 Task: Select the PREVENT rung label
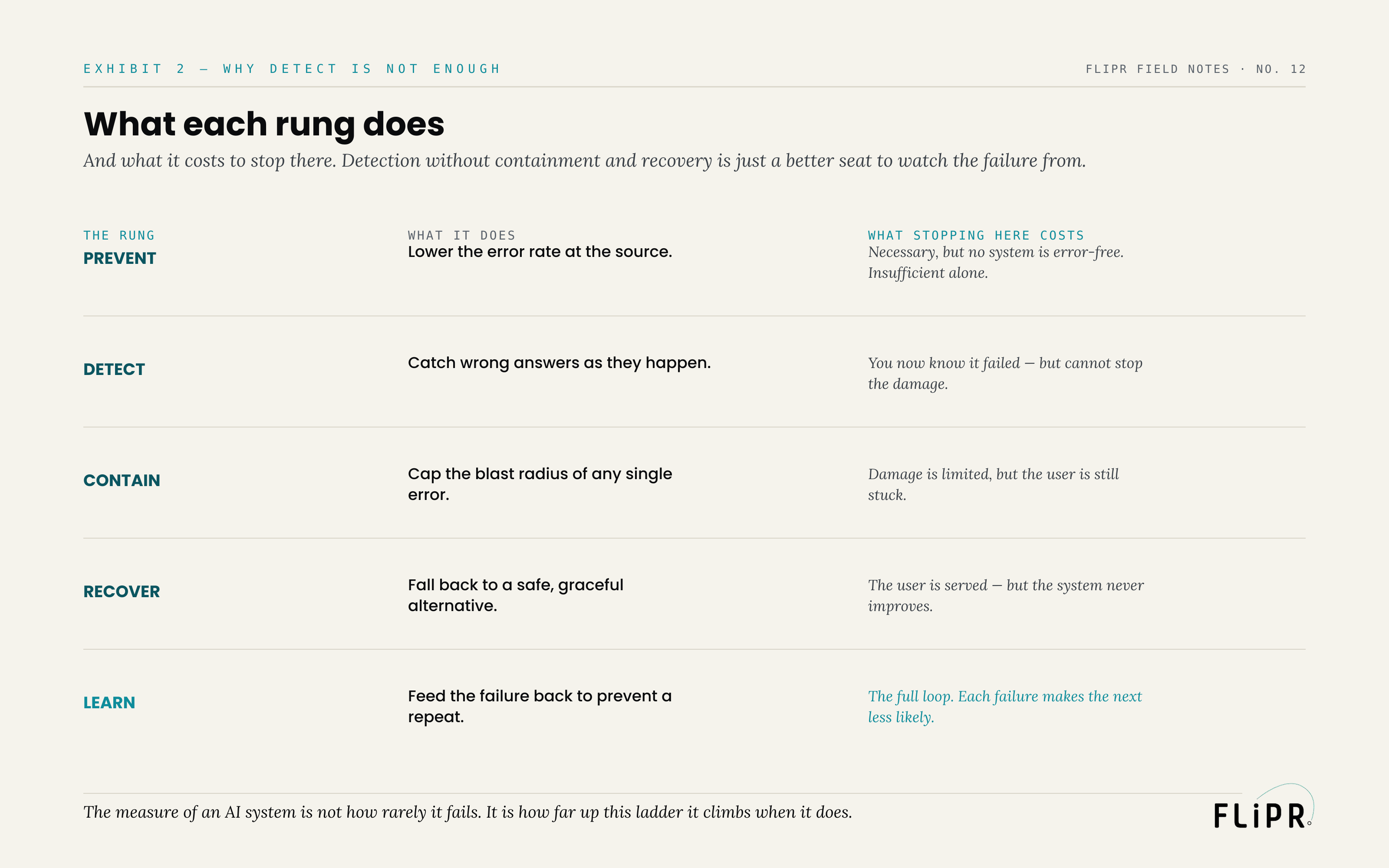click(x=119, y=258)
